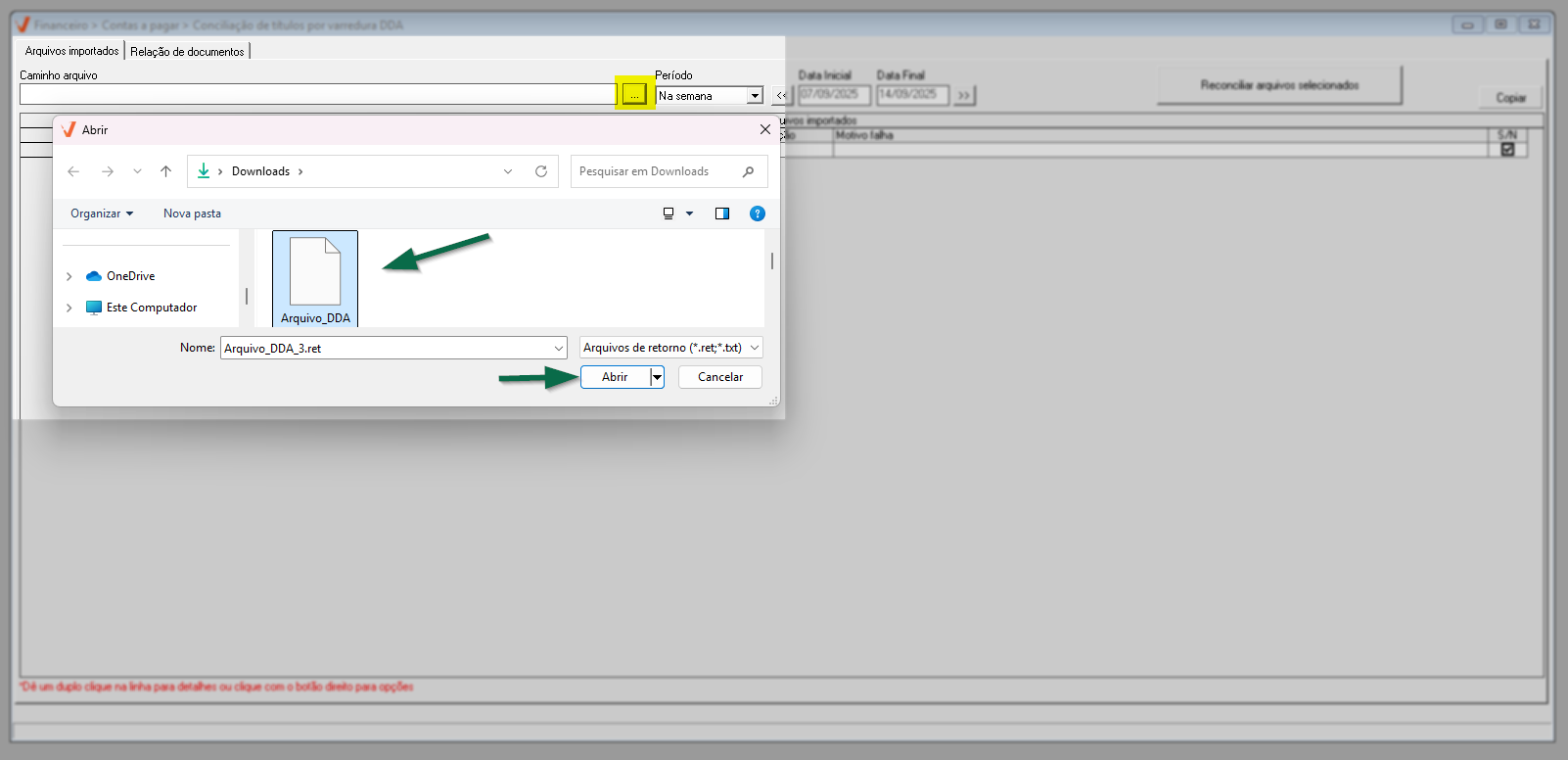The width and height of the screenshot is (1568, 760).
Task: Click the file list vertical scrollbar
Action: click(x=772, y=261)
